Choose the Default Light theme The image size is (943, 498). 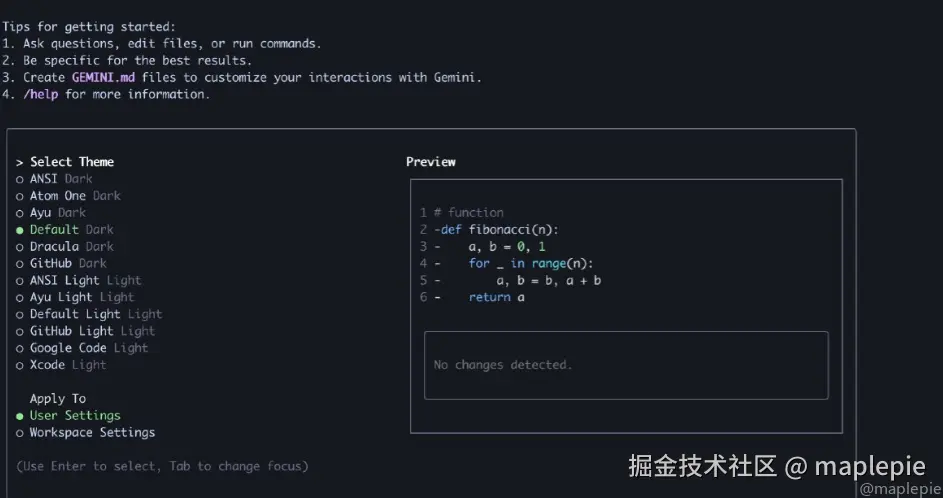[x=20, y=314]
